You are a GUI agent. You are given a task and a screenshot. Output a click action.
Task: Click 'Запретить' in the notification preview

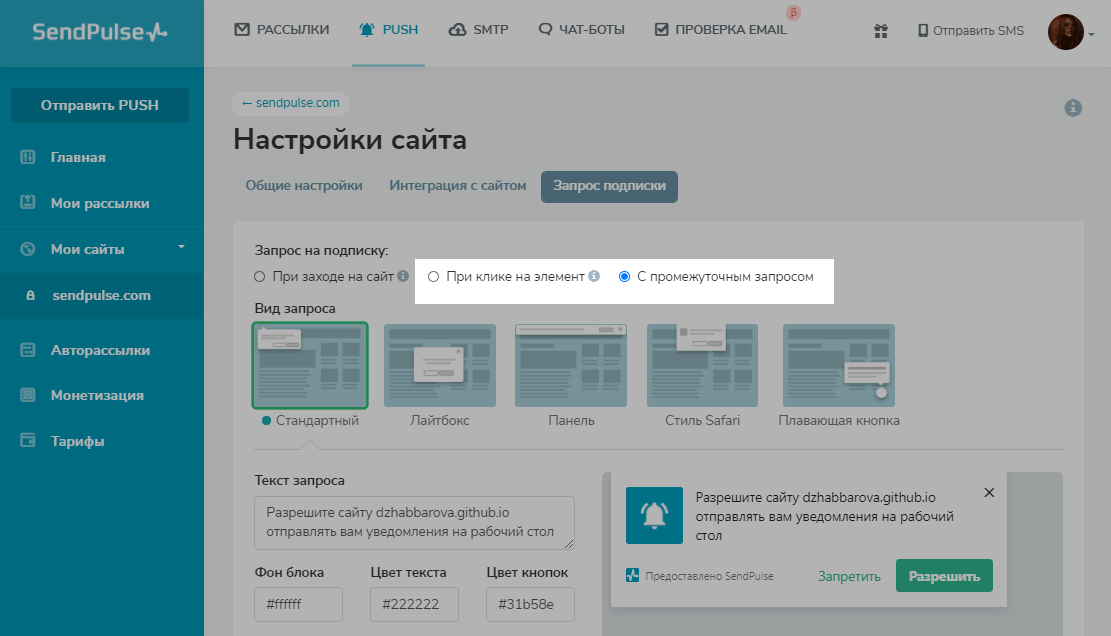pos(850,577)
